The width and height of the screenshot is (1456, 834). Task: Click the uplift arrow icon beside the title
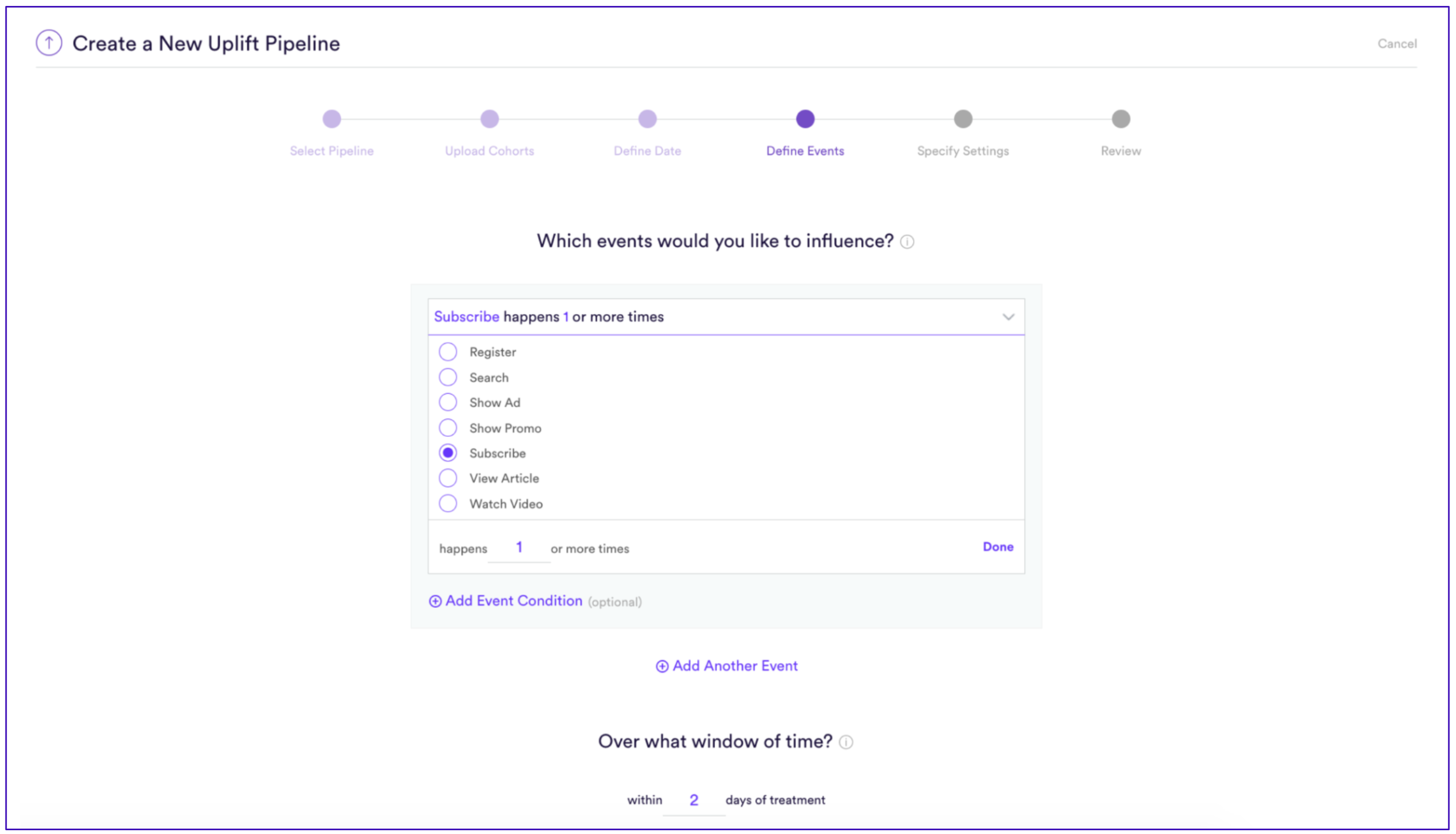(48, 43)
